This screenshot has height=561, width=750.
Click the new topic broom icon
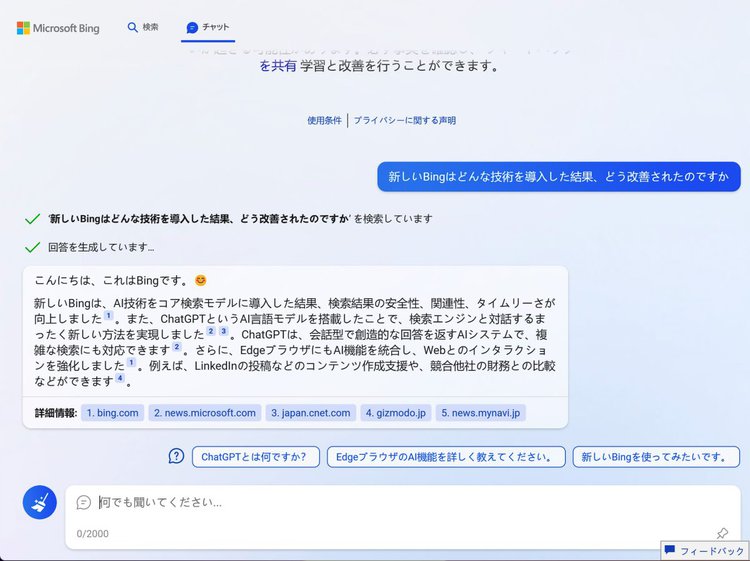[39, 502]
